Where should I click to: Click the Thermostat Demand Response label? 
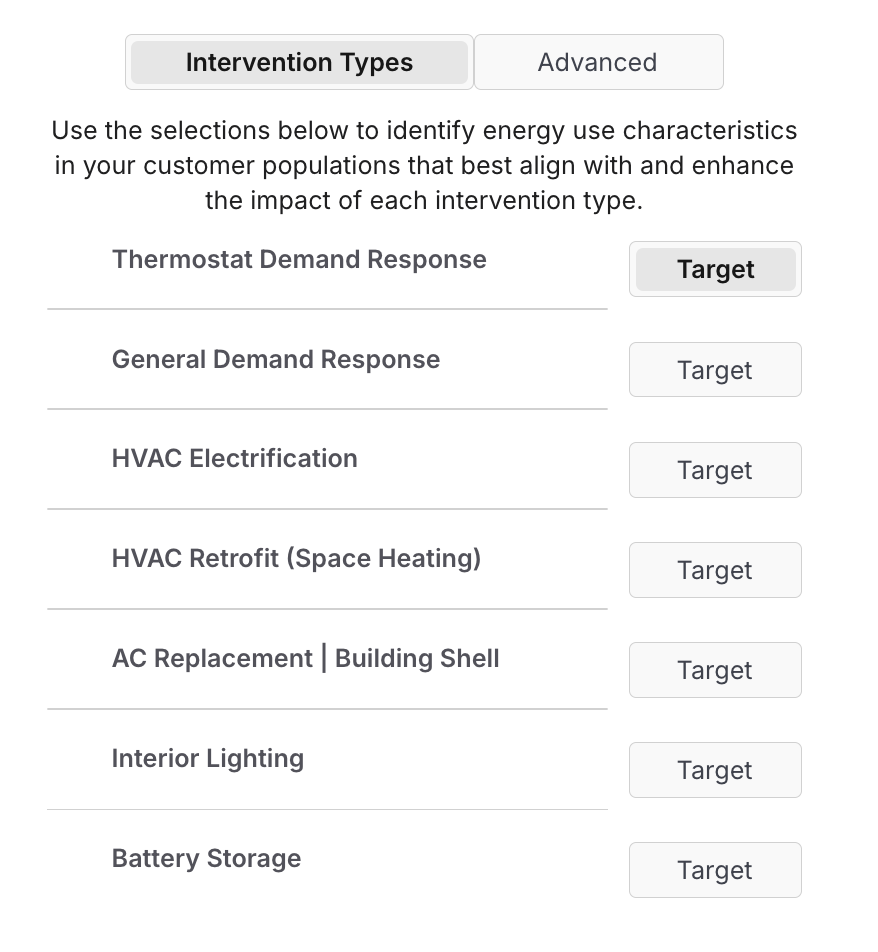point(299,259)
